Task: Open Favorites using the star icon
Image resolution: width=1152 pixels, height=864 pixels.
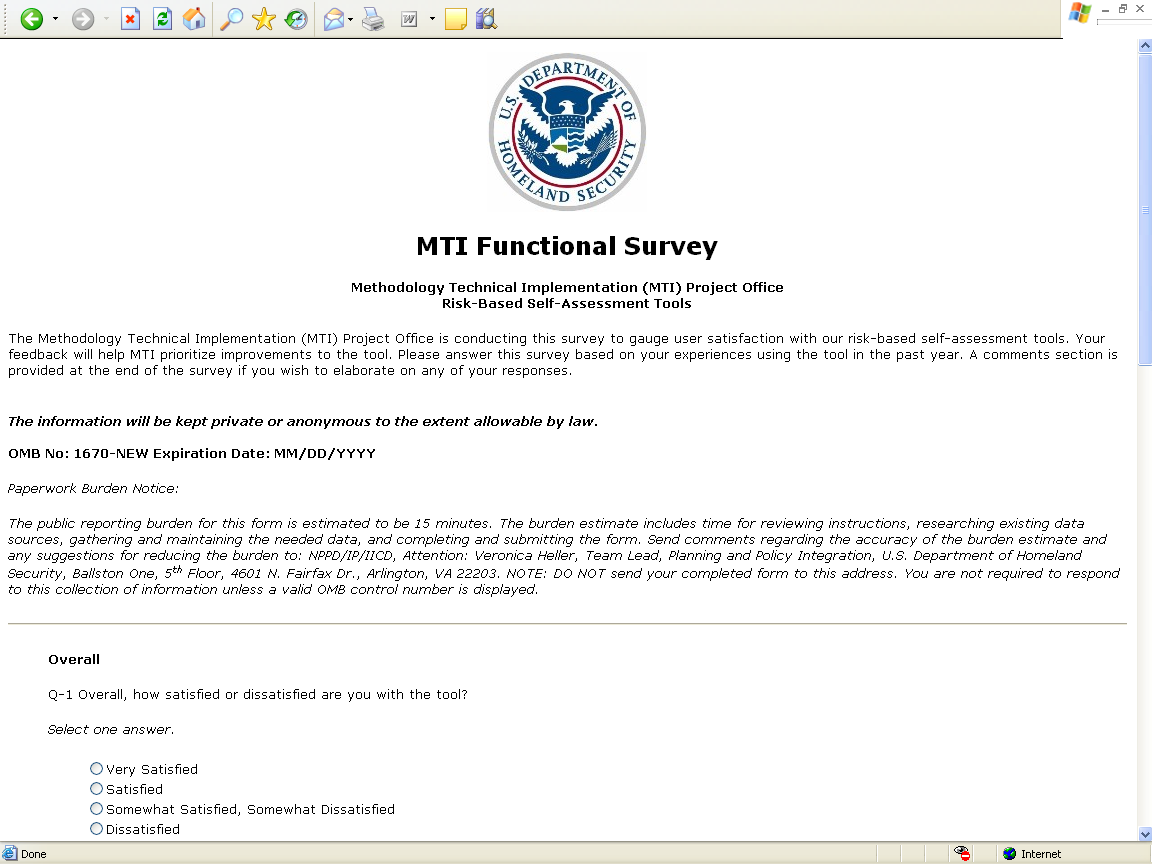Action: pos(264,19)
